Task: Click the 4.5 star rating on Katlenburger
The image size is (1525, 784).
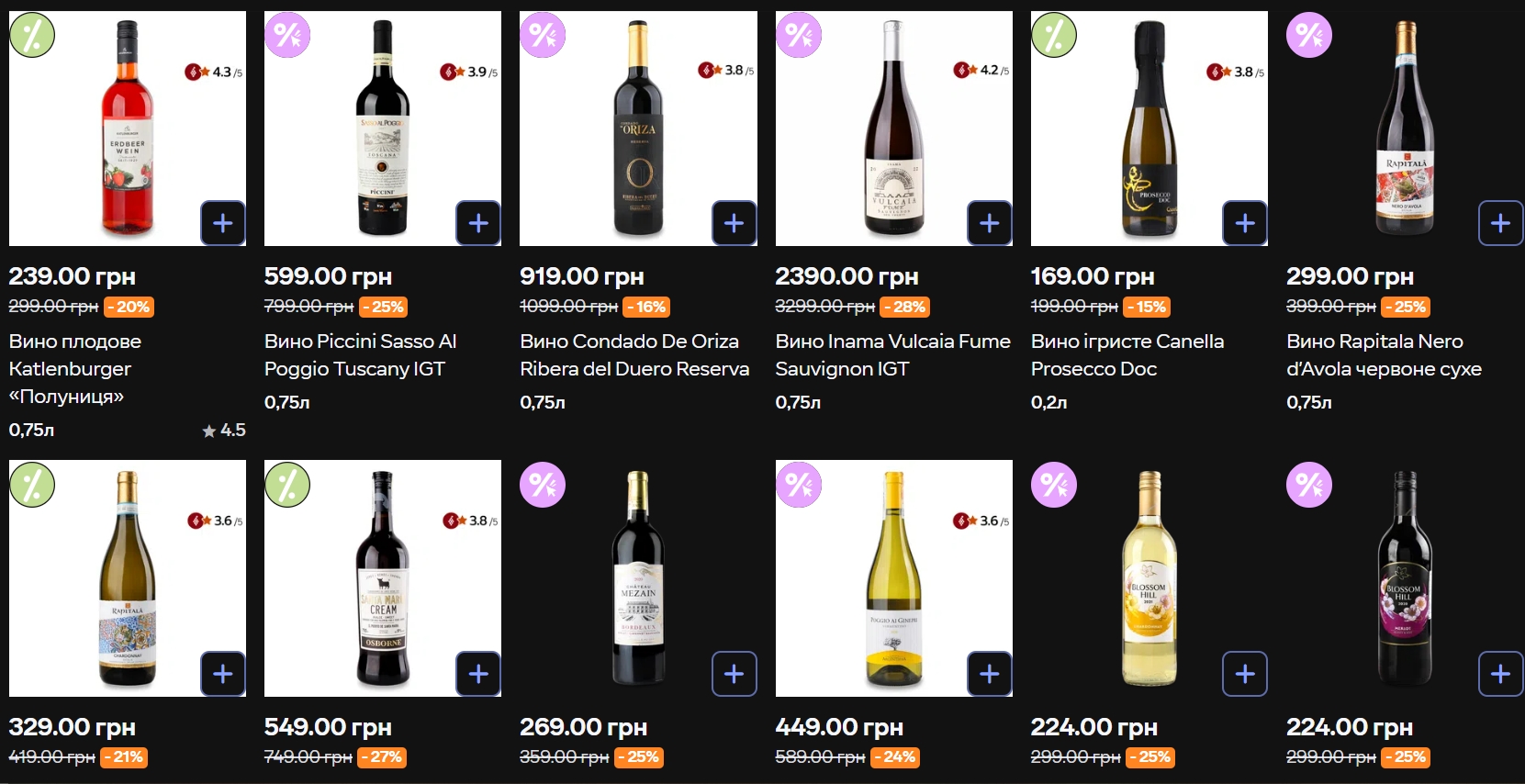Action: point(224,430)
